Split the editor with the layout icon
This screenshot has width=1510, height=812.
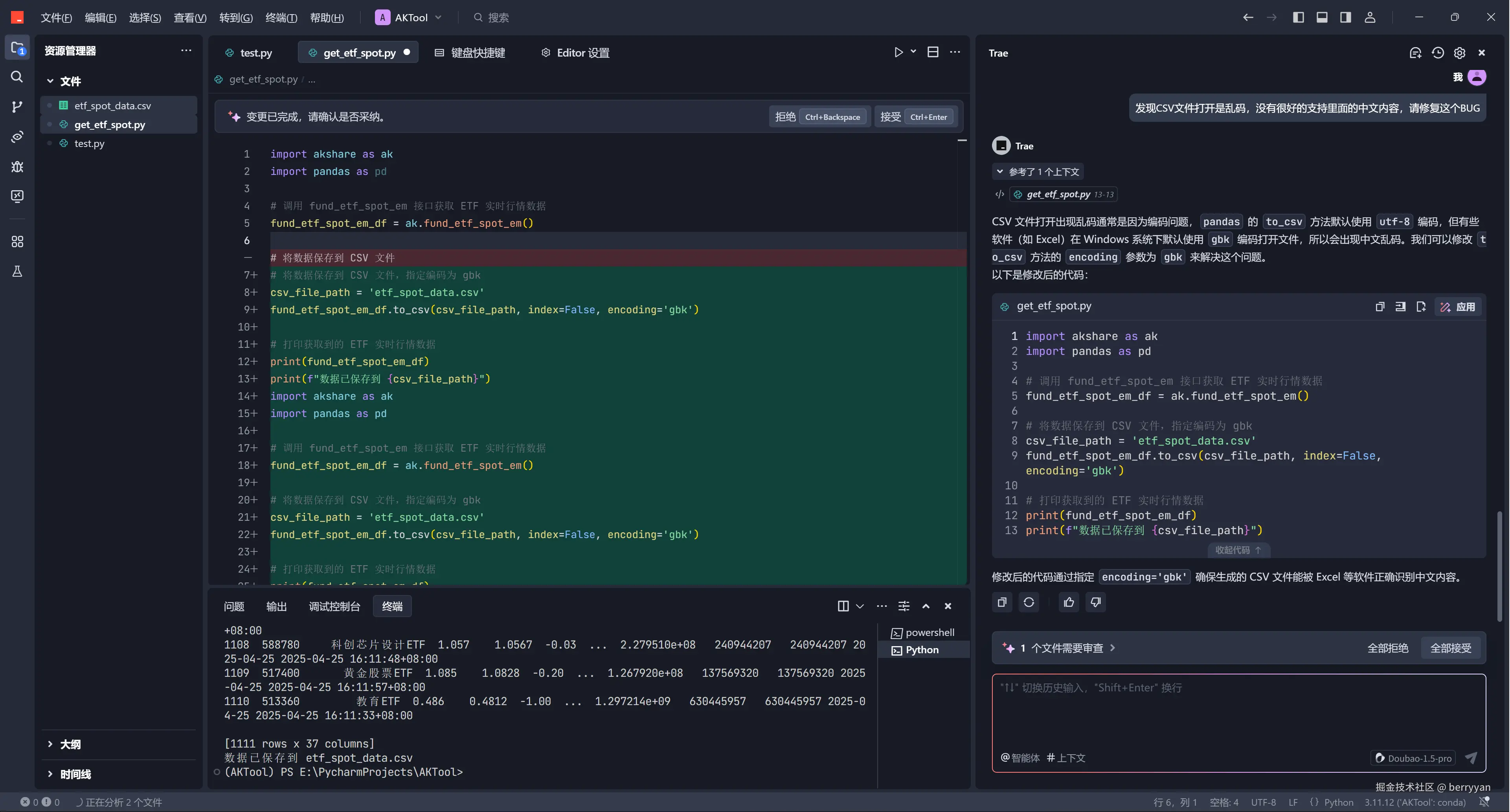coord(933,52)
